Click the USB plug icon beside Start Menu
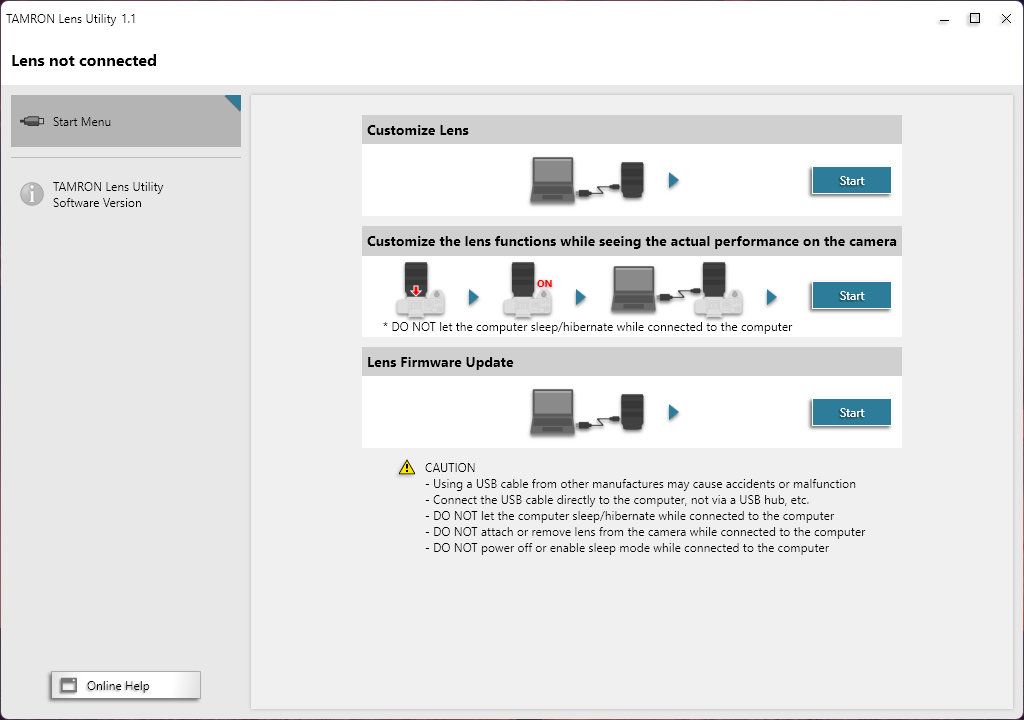 click(32, 121)
